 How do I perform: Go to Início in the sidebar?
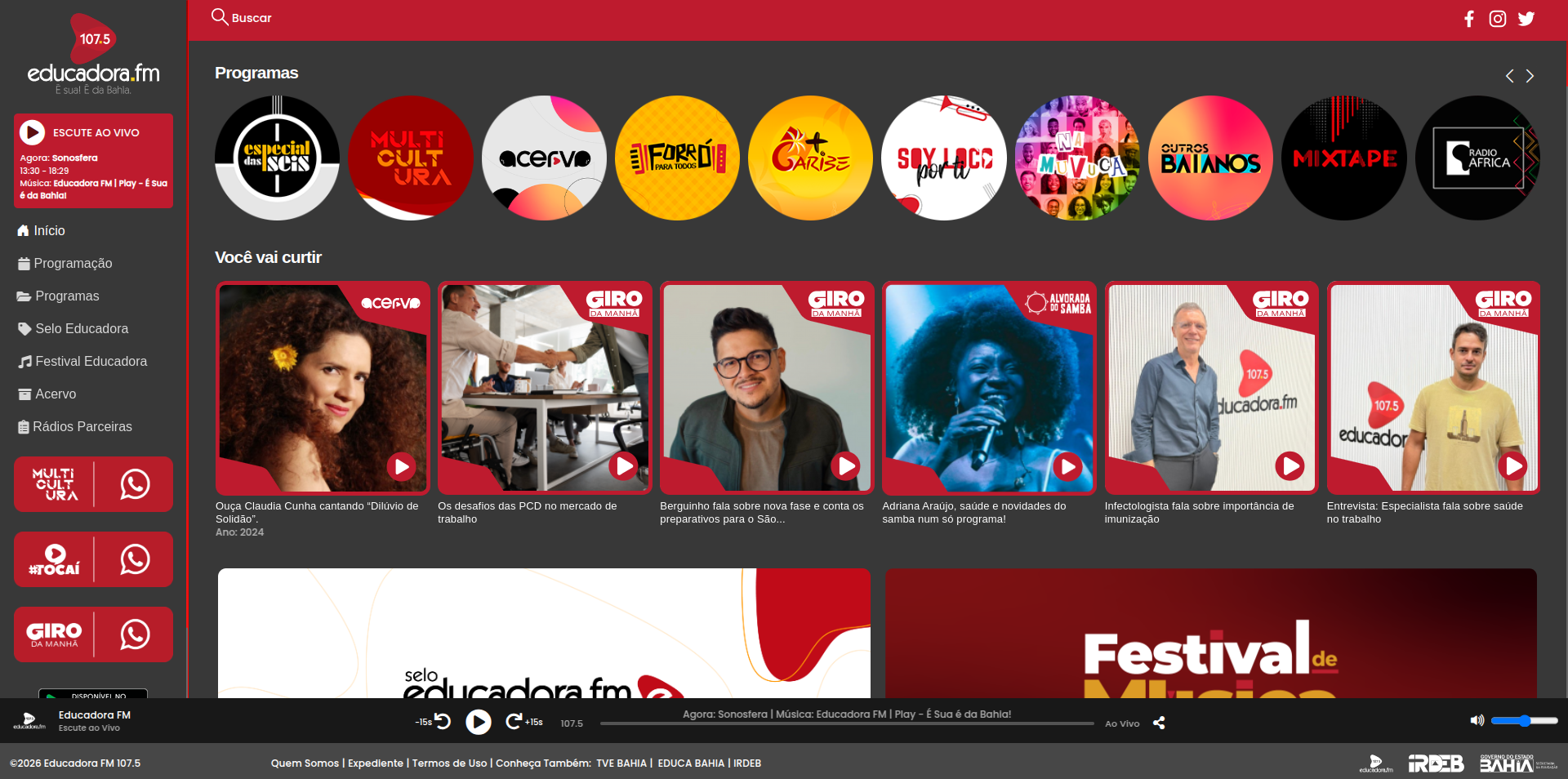click(x=41, y=231)
